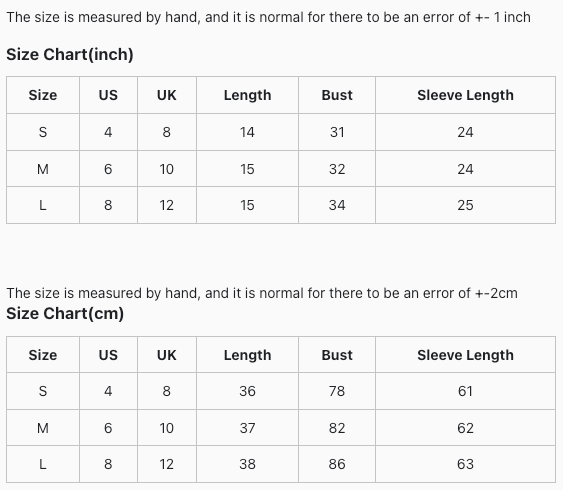The image size is (563, 490).
Task: Click sleeve length value 63 in cm table
Action: [465, 464]
